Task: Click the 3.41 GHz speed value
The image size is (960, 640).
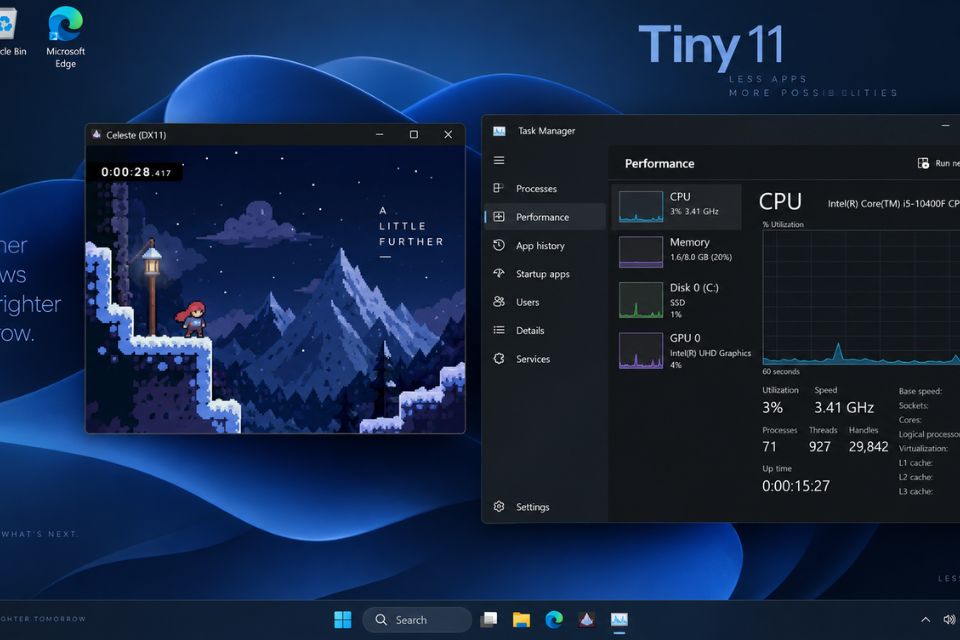Action: click(x=844, y=407)
